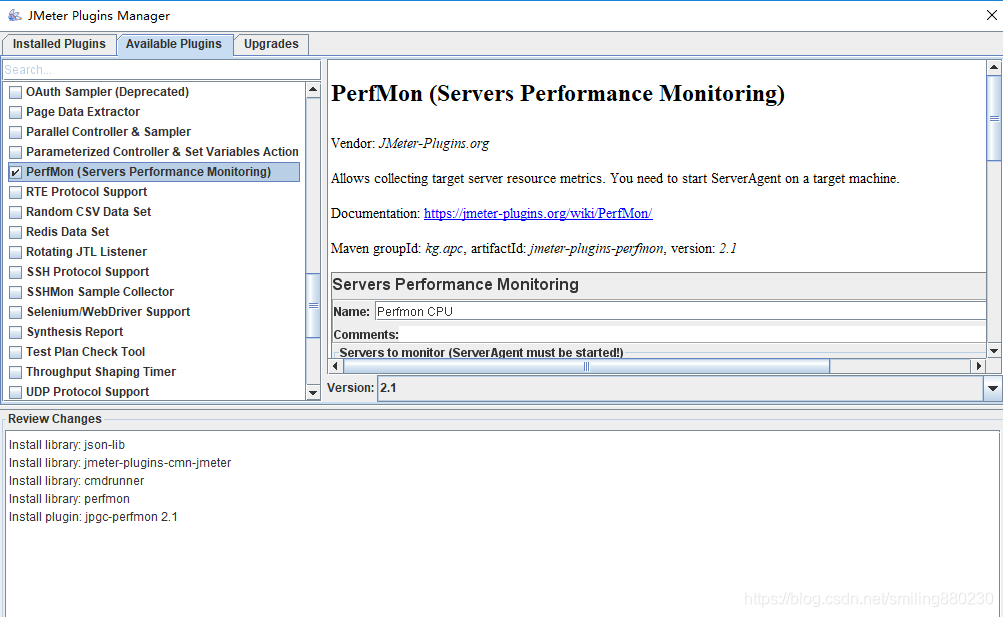Click the Vendor JMeter-Plugins.org text

click(x=410, y=143)
